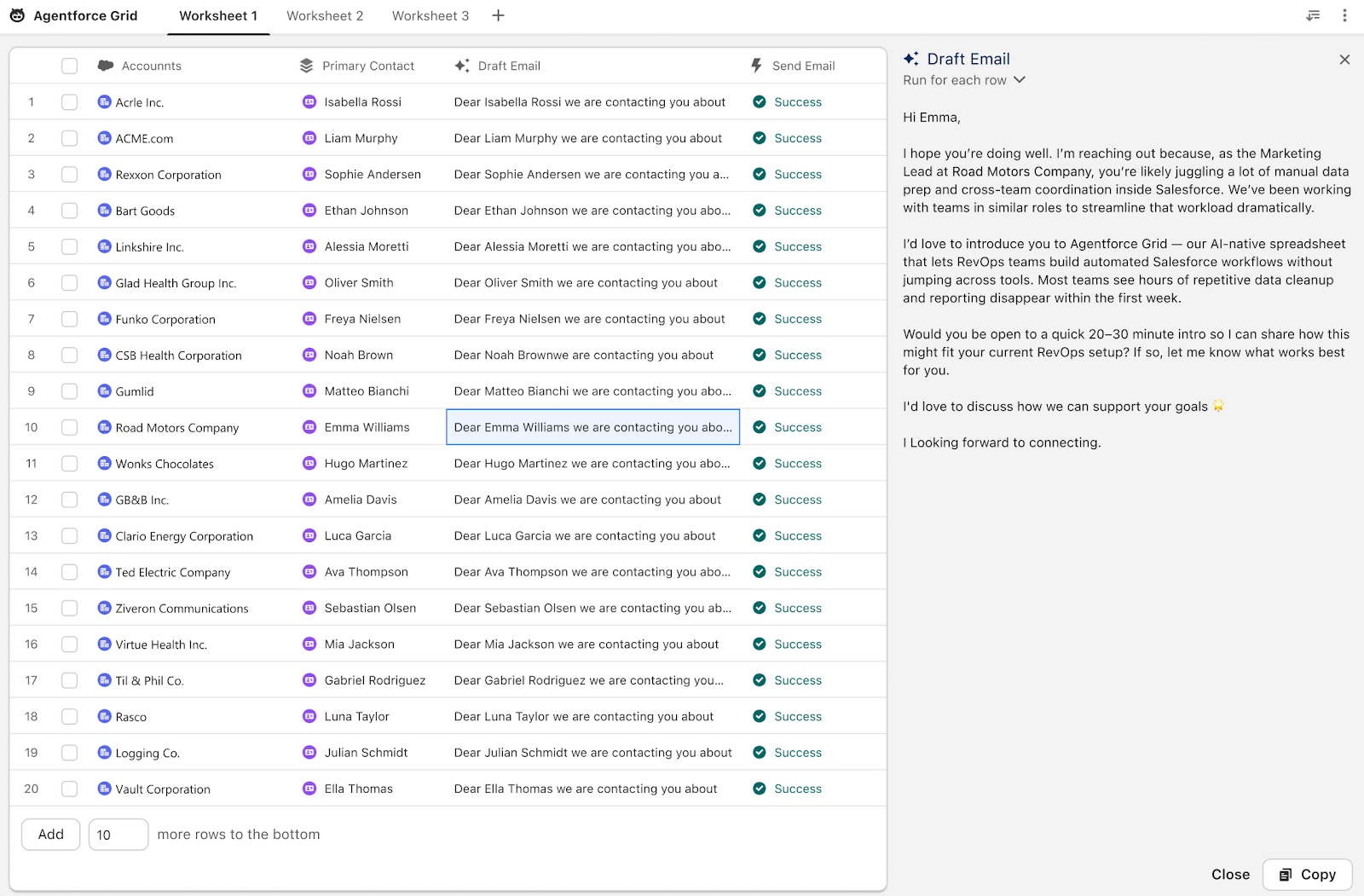Click Success check icon for Acrle Inc.
The image size is (1364, 896).
click(x=760, y=102)
